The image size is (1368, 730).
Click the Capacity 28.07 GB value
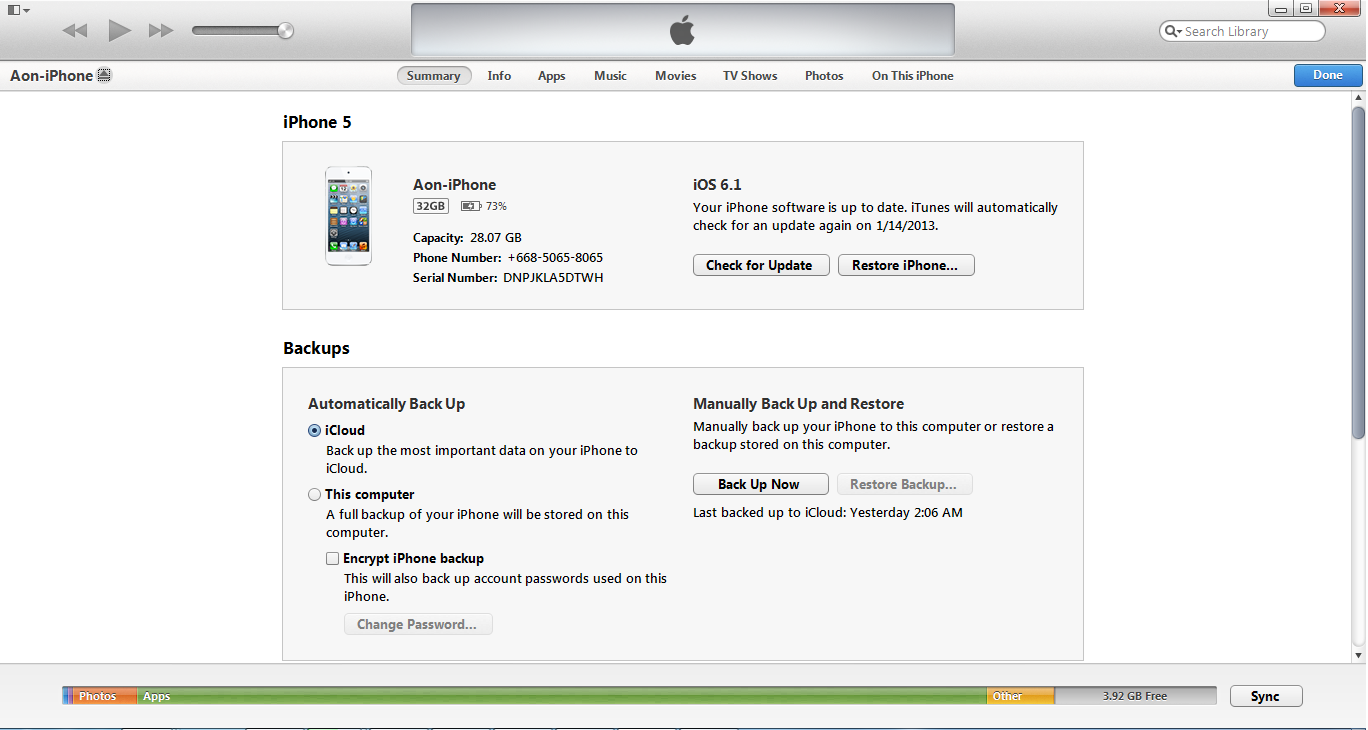(495, 238)
